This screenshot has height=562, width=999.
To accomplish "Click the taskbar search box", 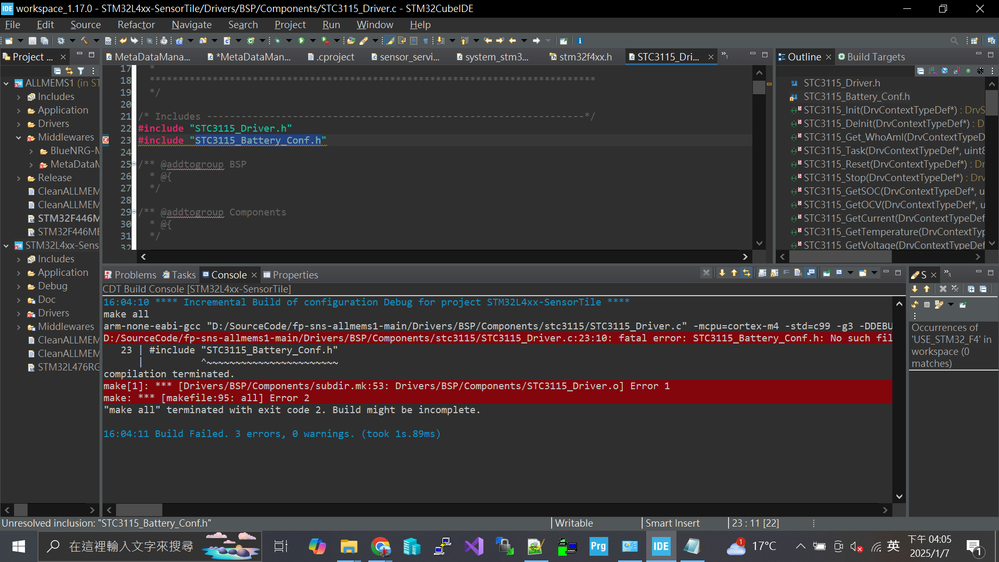I will pos(150,547).
